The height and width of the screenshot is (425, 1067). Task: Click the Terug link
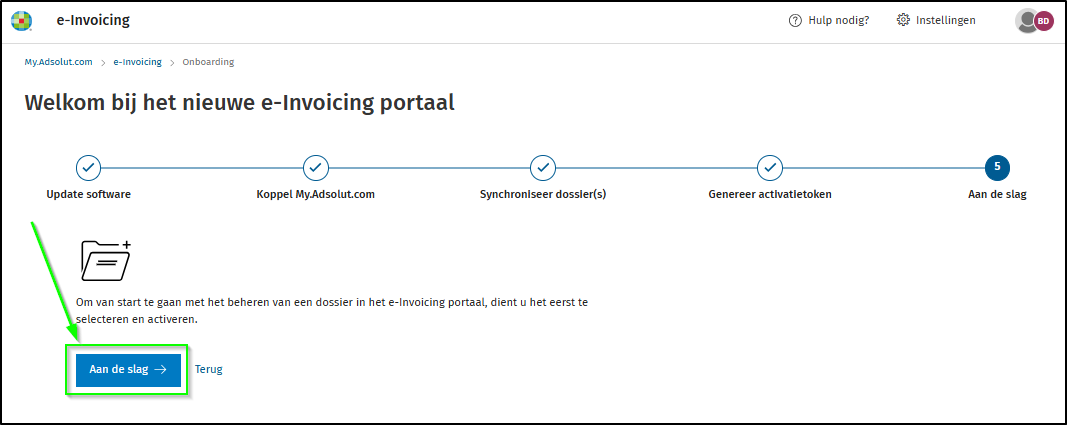point(208,369)
